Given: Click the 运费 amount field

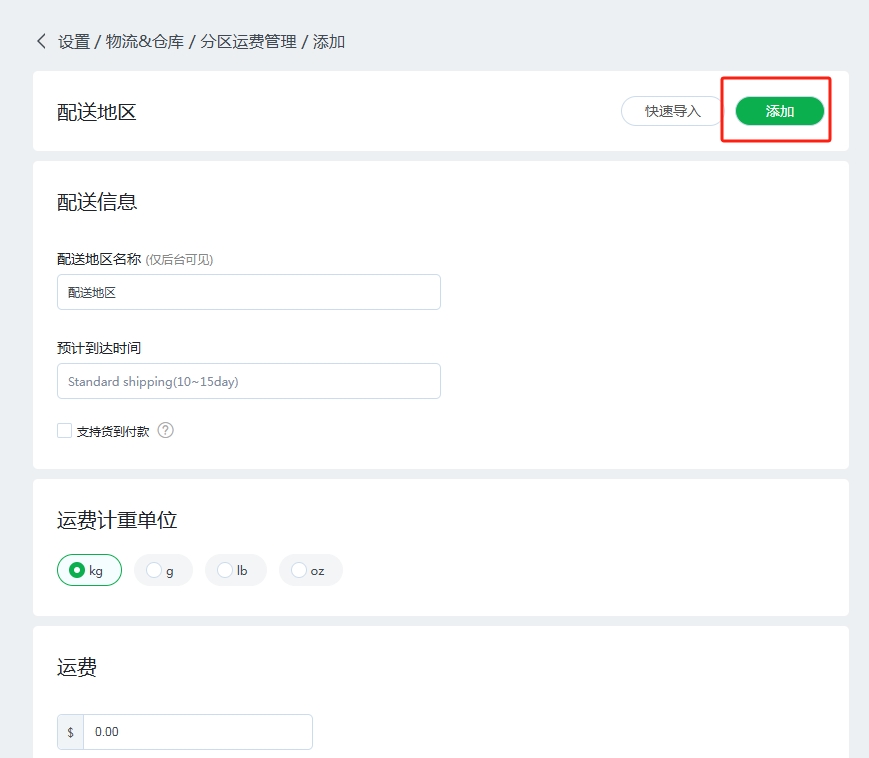Looking at the screenshot, I should [x=197, y=732].
